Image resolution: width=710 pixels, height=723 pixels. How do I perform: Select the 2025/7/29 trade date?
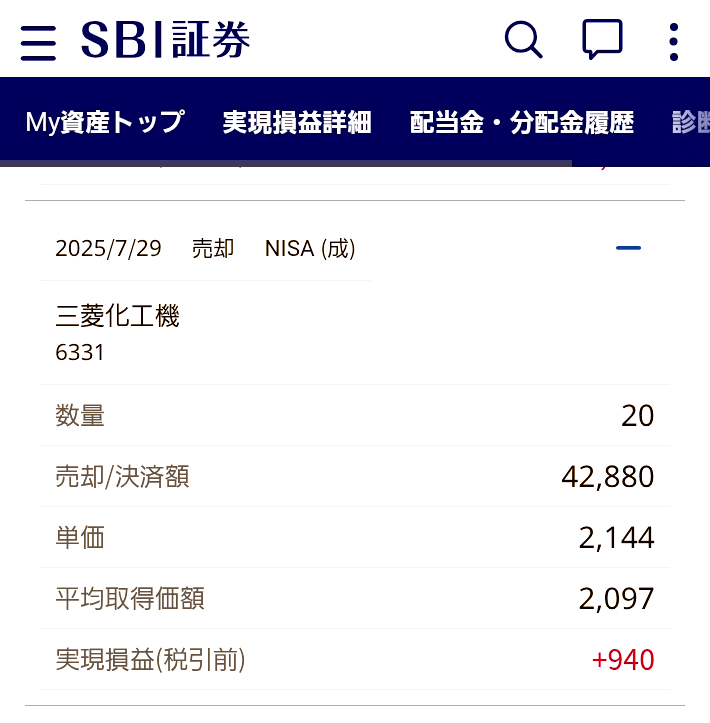(x=108, y=248)
